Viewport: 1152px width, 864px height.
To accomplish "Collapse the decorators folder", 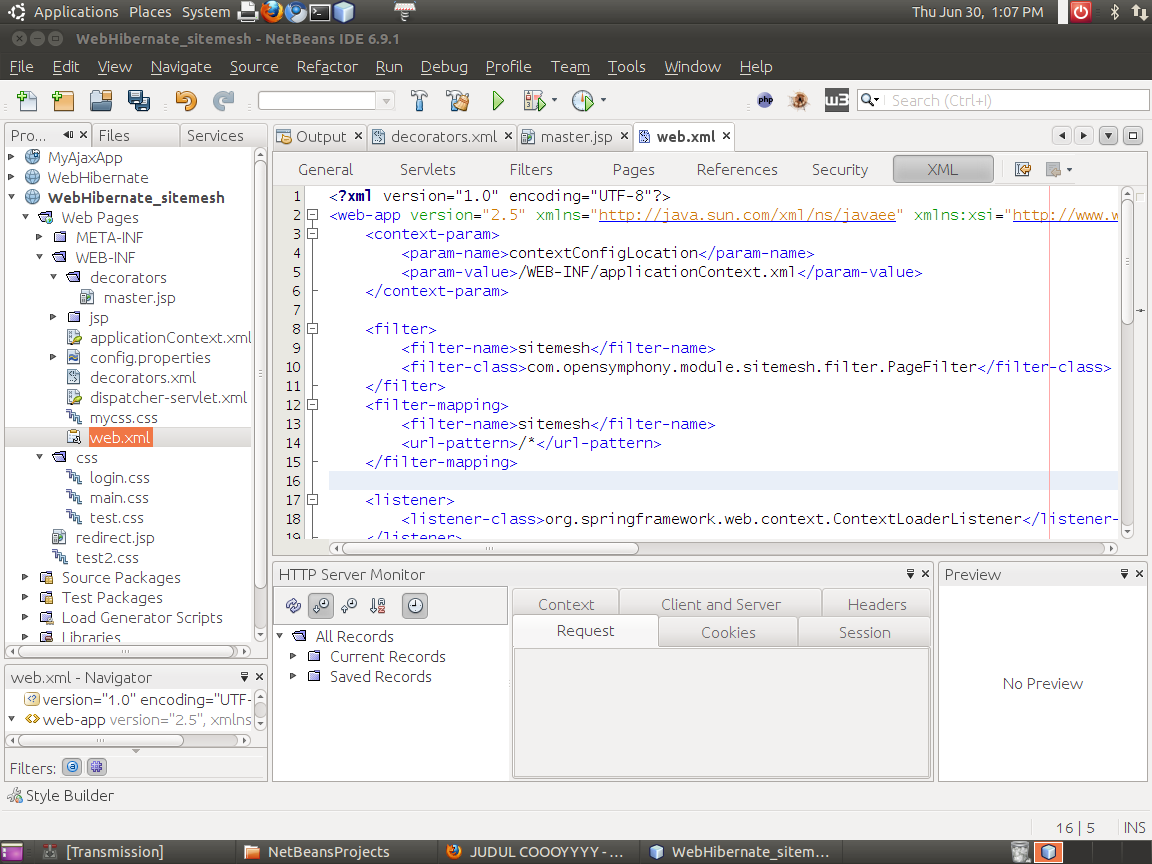I will pos(54,276).
